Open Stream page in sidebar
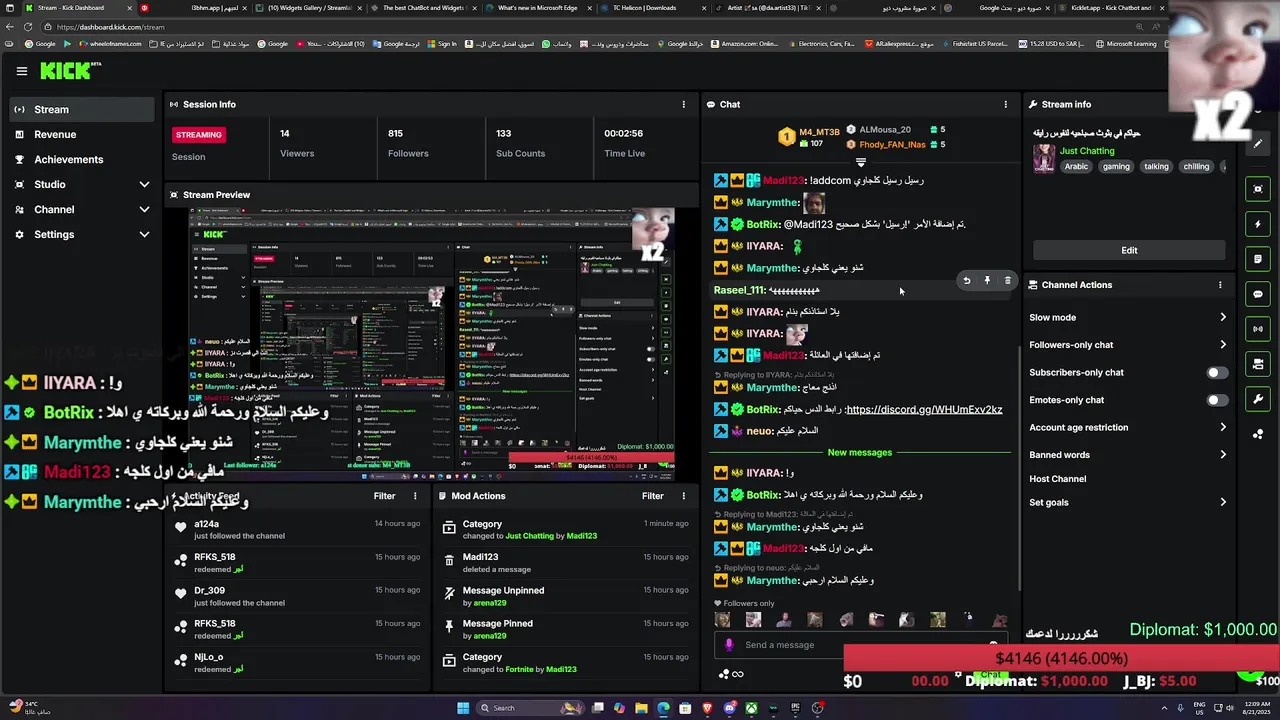 tap(80, 109)
